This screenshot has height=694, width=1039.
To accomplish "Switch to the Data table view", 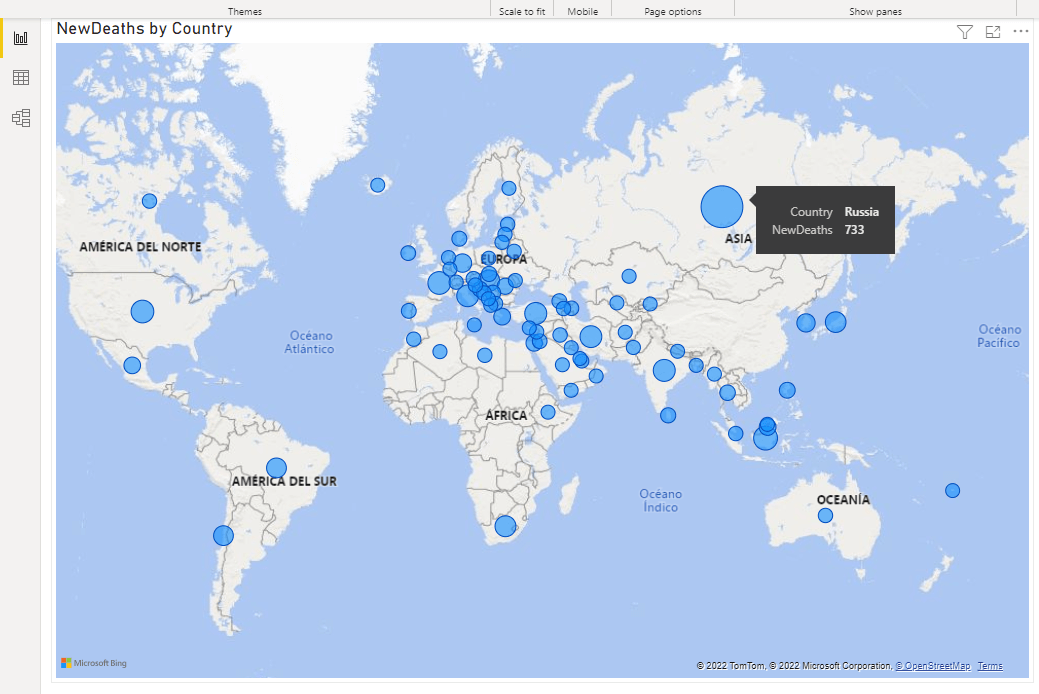I will (21, 78).
